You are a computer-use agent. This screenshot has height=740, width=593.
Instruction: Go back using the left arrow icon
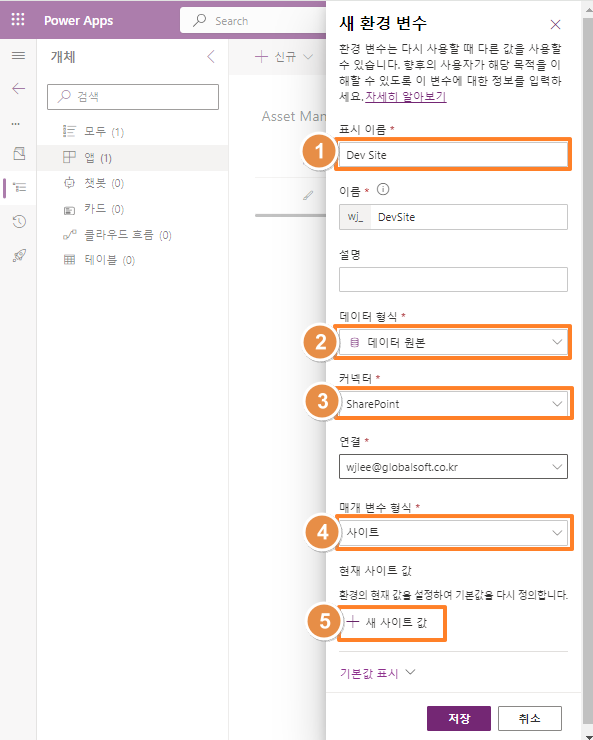[x=18, y=88]
